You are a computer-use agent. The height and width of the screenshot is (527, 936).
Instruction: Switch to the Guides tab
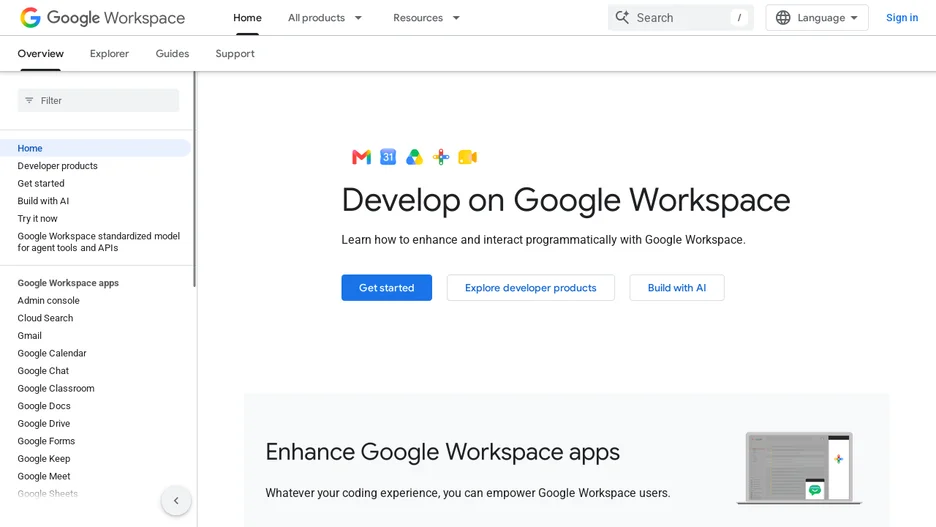[x=173, y=54]
